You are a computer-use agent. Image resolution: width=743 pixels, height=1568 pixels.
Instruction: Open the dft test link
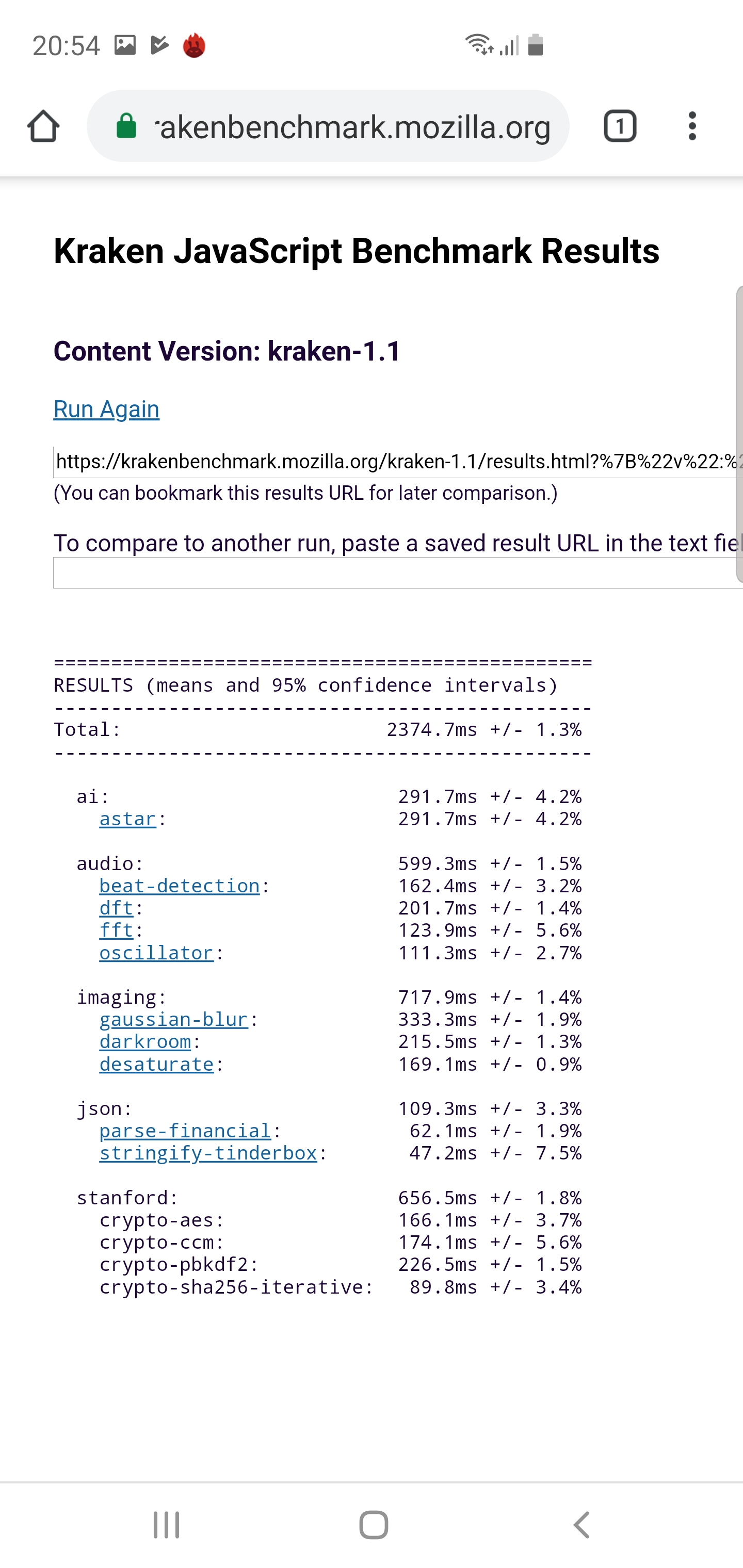[x=116, y=908]
